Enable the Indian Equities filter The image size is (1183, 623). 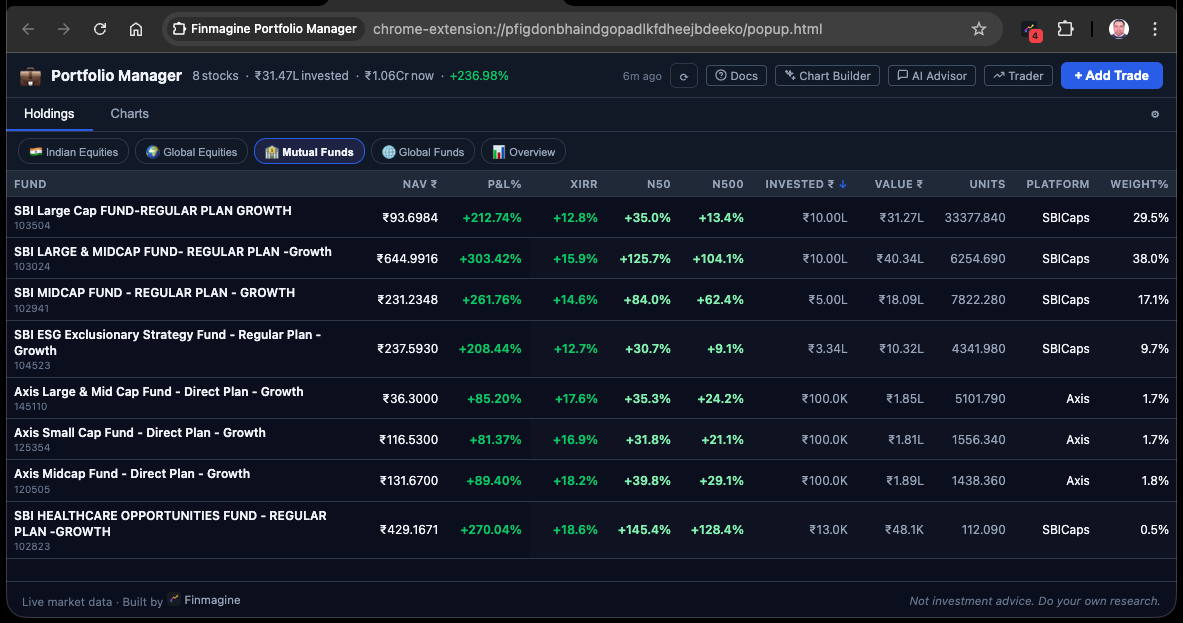point(73,151)
